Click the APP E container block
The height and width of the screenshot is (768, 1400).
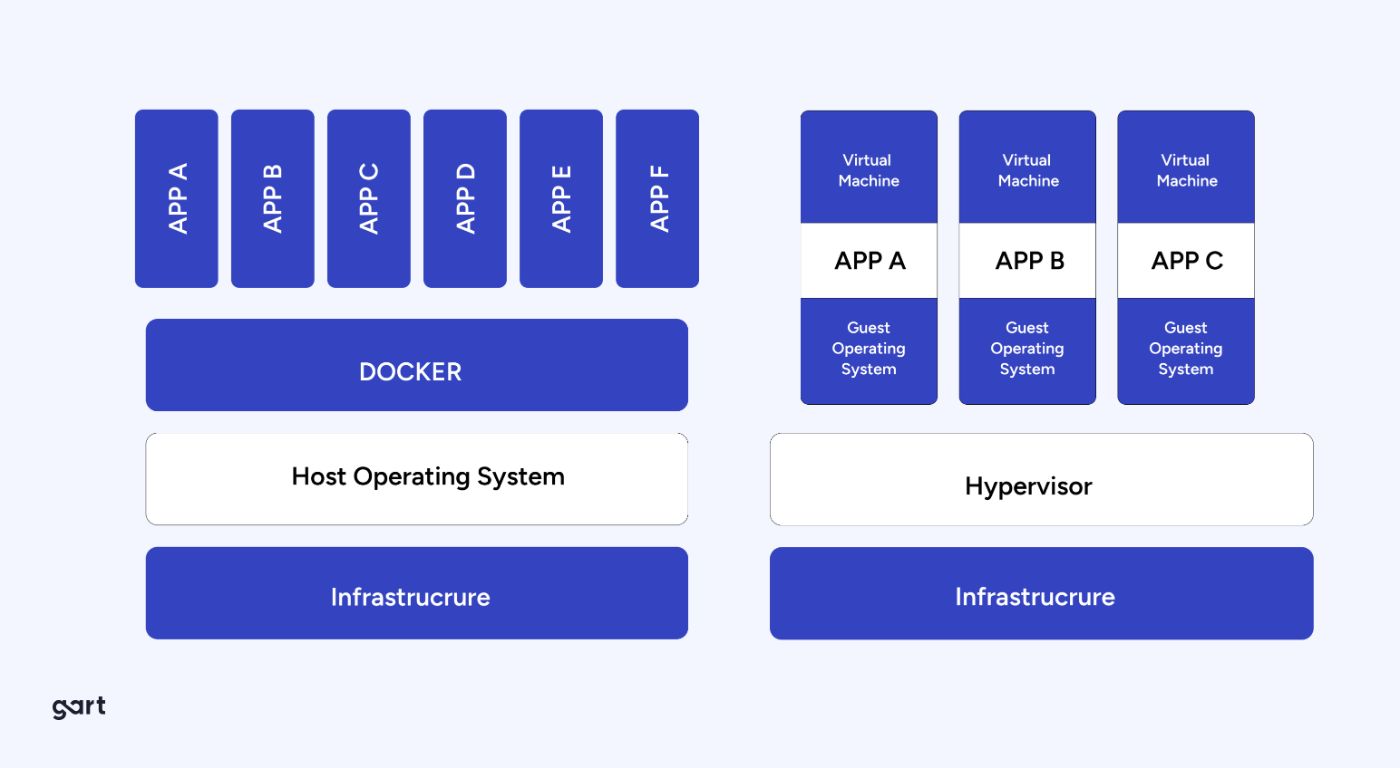(x=561, y=198)
